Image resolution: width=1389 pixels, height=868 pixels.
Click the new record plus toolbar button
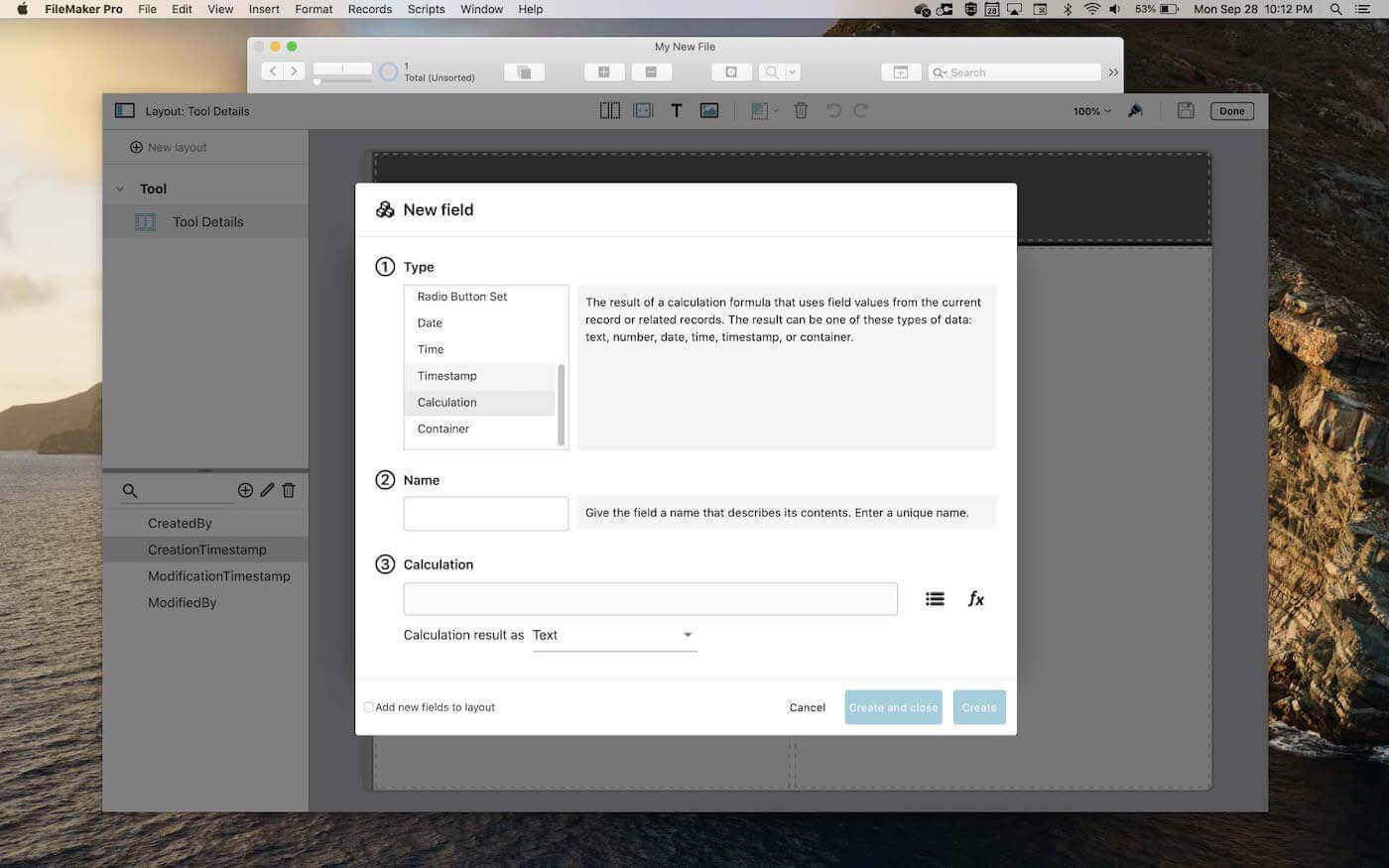click(603, 72)
